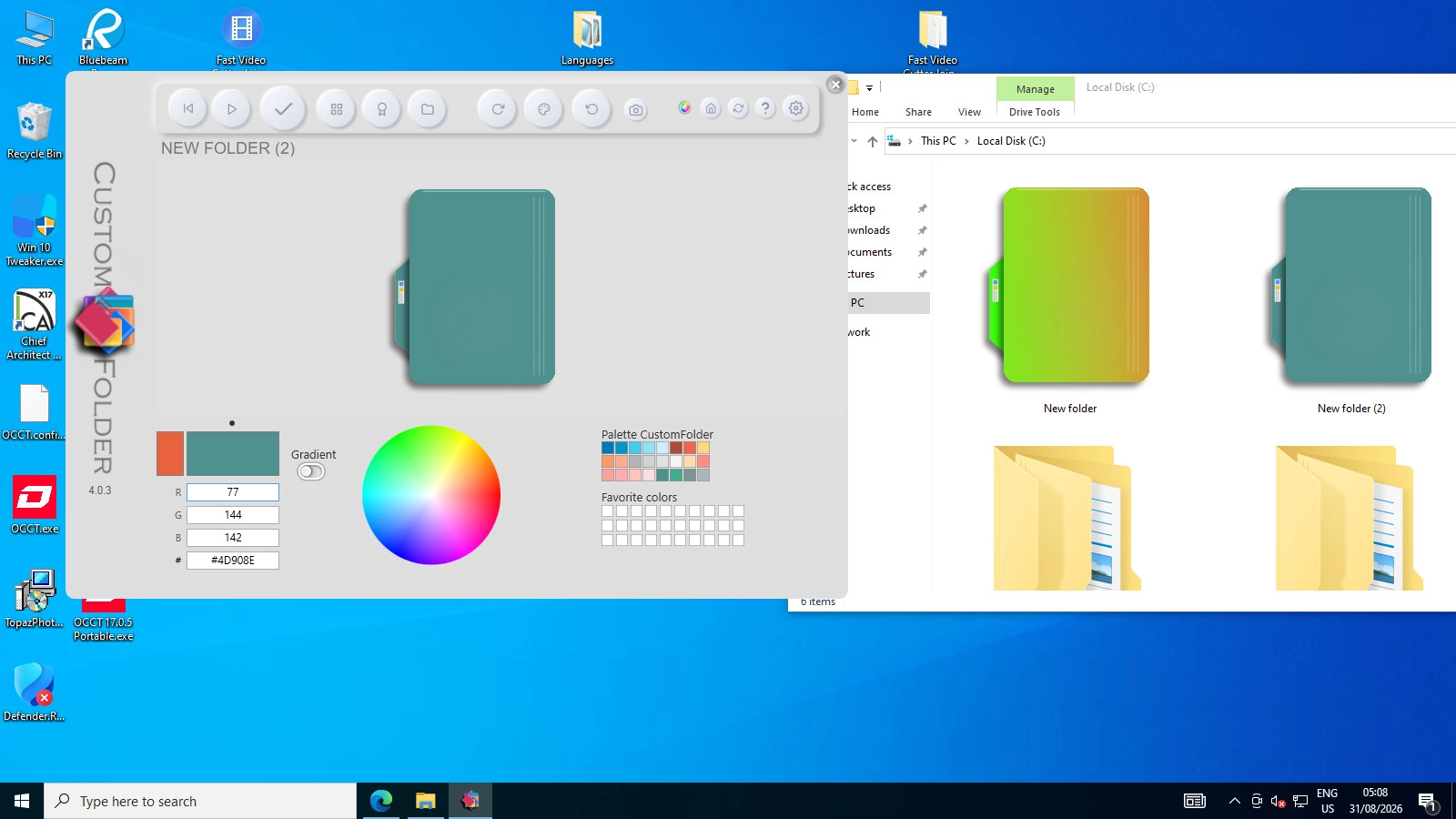Click the Windows Start button

click(x=22, y=801)
